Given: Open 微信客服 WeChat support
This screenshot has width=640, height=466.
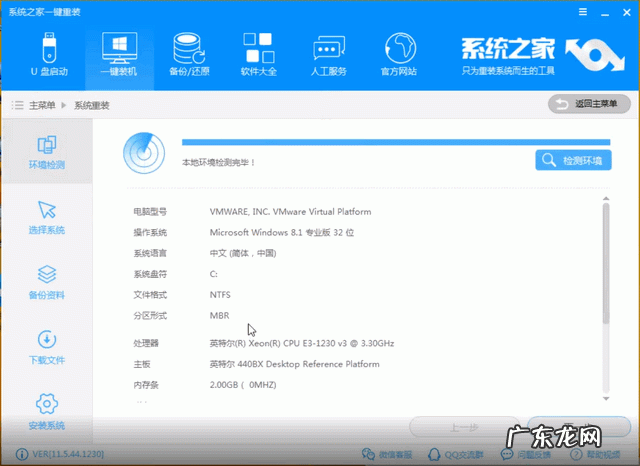Looking at the screenshot, I should [x=387, y=454].
